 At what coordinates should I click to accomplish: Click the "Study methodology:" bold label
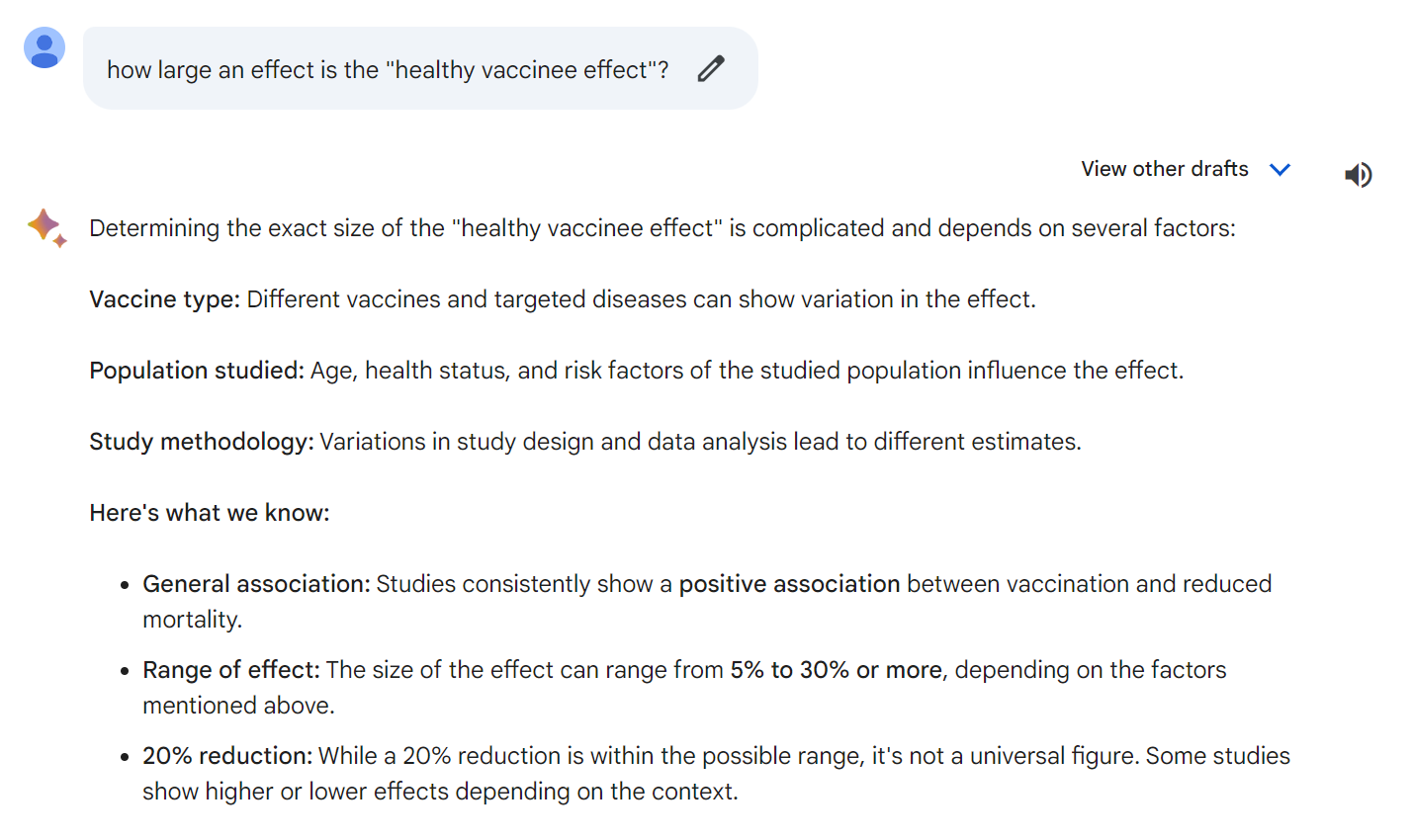(x=201, y=442)
